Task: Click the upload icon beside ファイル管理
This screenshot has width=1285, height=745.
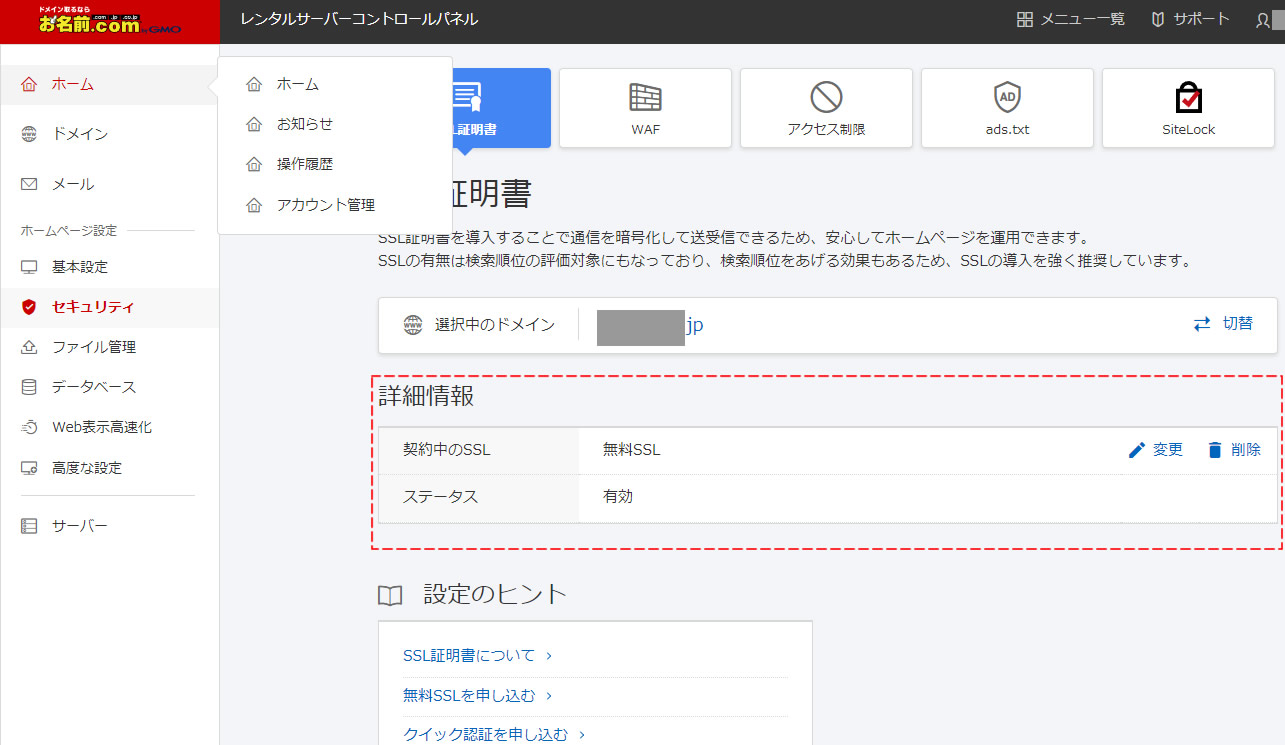Action: [29, 347]
